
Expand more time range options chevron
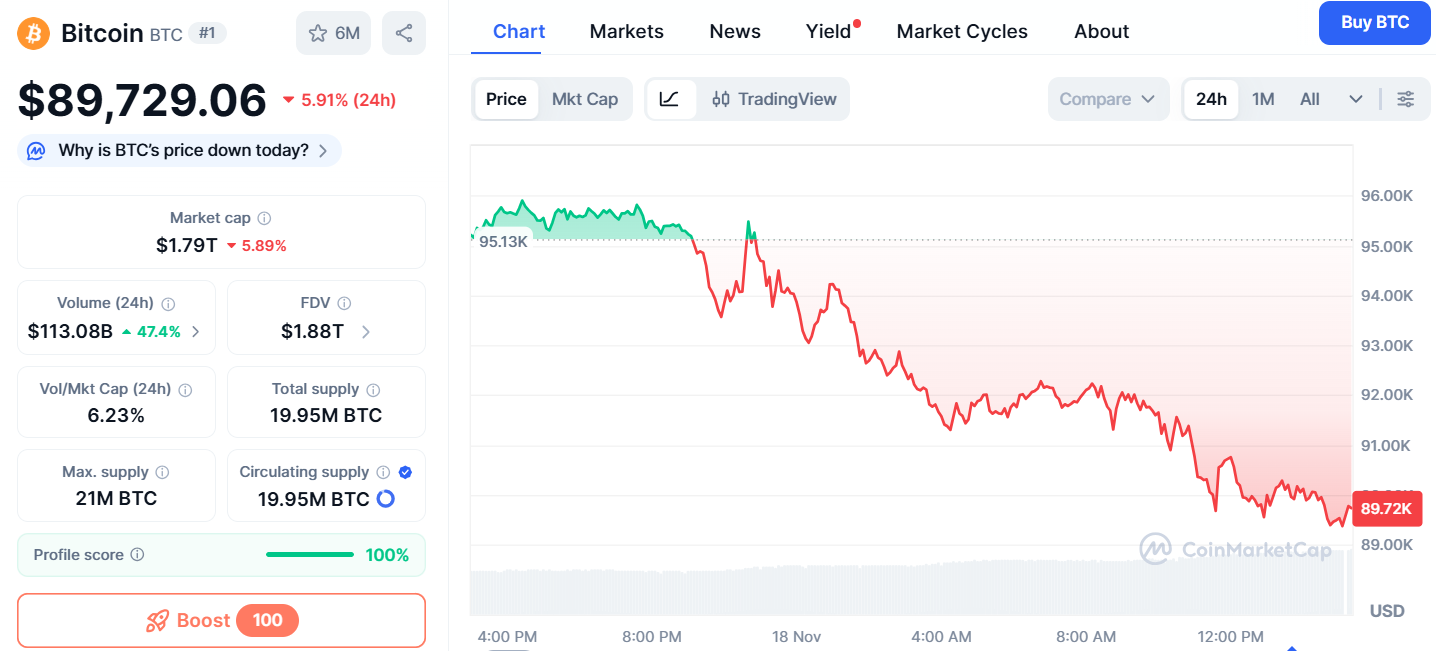point(1356,99)
